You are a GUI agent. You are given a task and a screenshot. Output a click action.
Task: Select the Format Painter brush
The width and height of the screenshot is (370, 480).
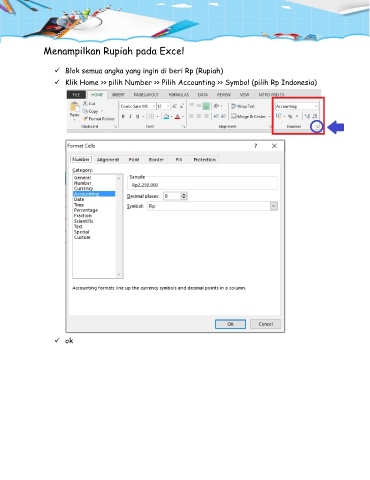point(85,118)
